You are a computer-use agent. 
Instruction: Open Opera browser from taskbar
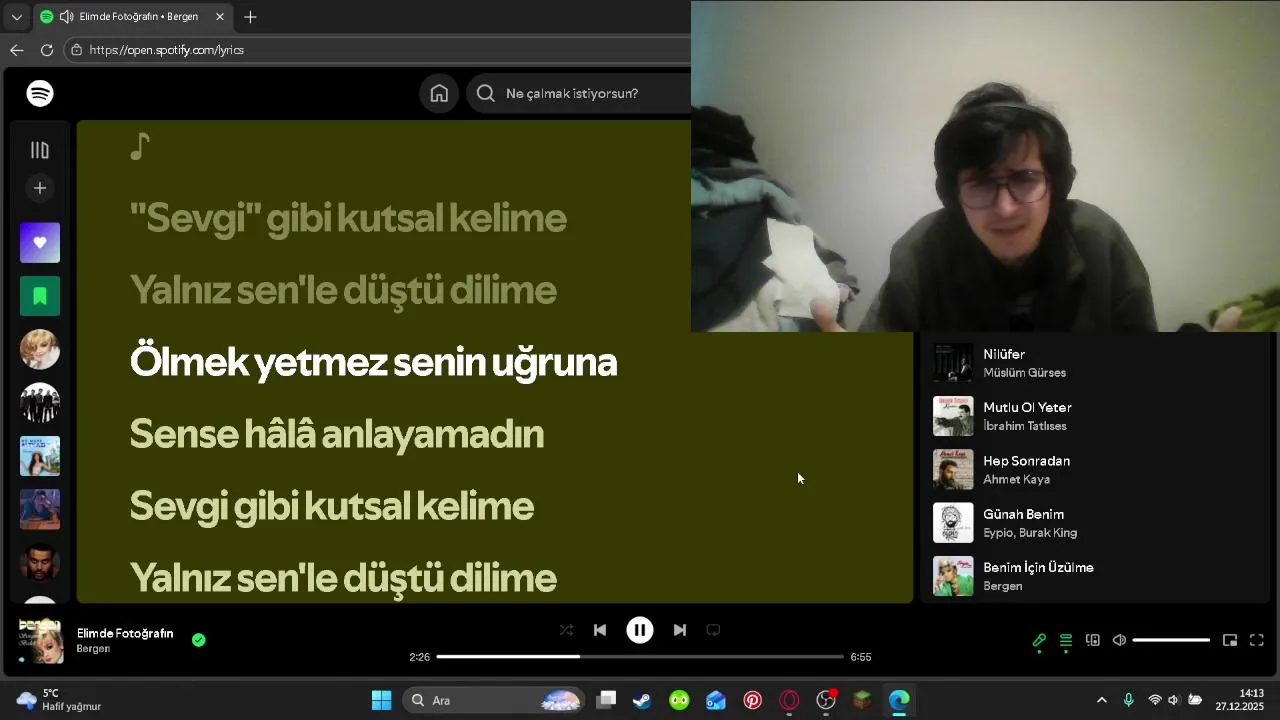tap(790, 700)
